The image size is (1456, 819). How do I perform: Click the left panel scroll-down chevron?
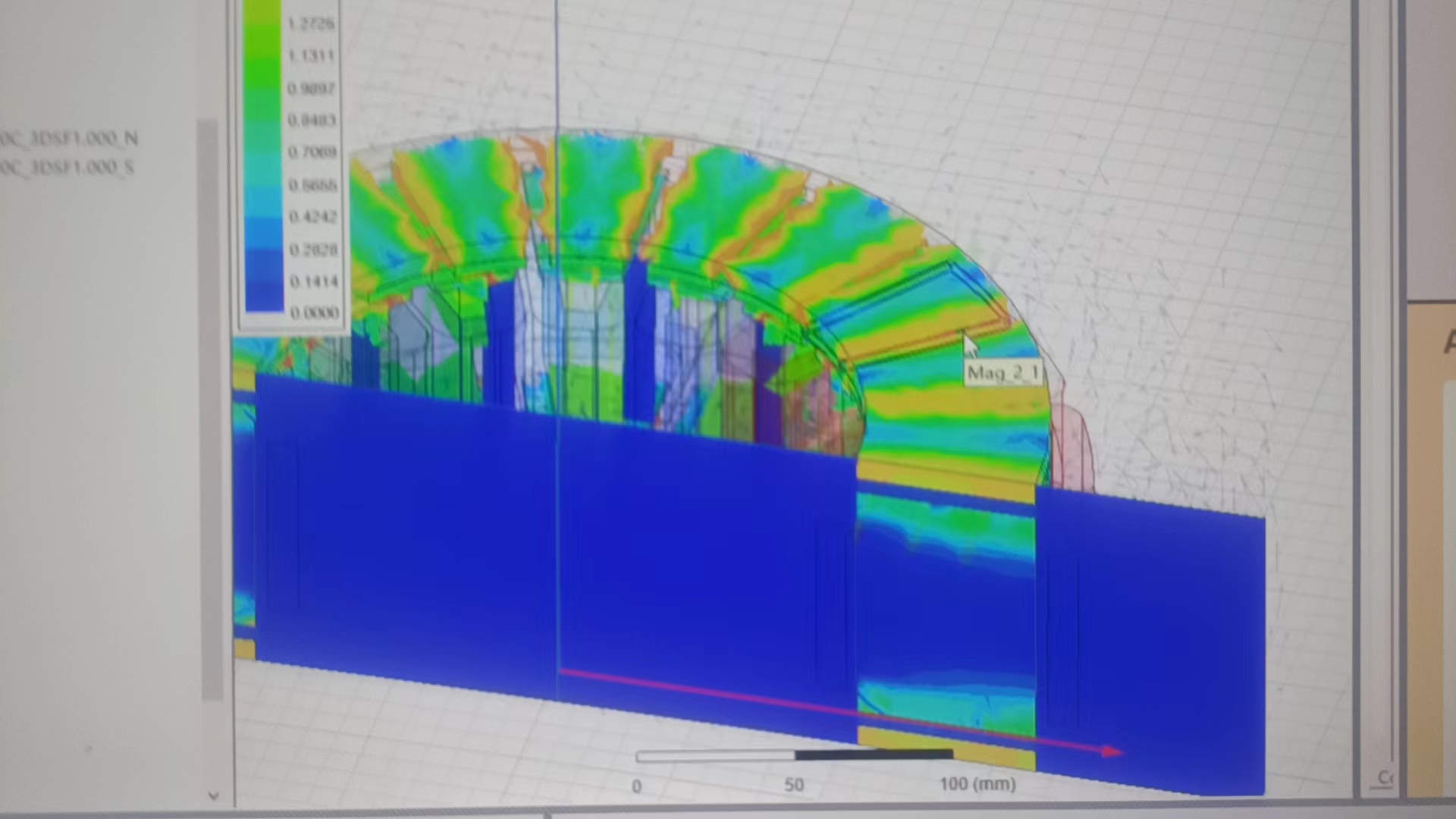(213, 795)
